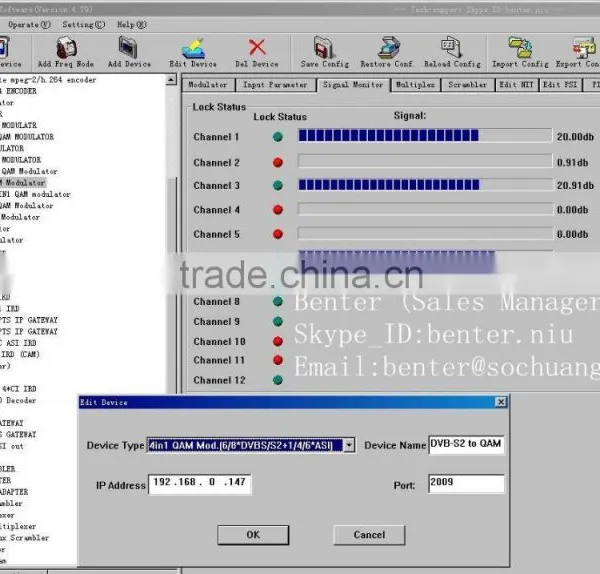Click the 20.91db signal value
This screenshot has height=574, width=600.
point(575,186)
